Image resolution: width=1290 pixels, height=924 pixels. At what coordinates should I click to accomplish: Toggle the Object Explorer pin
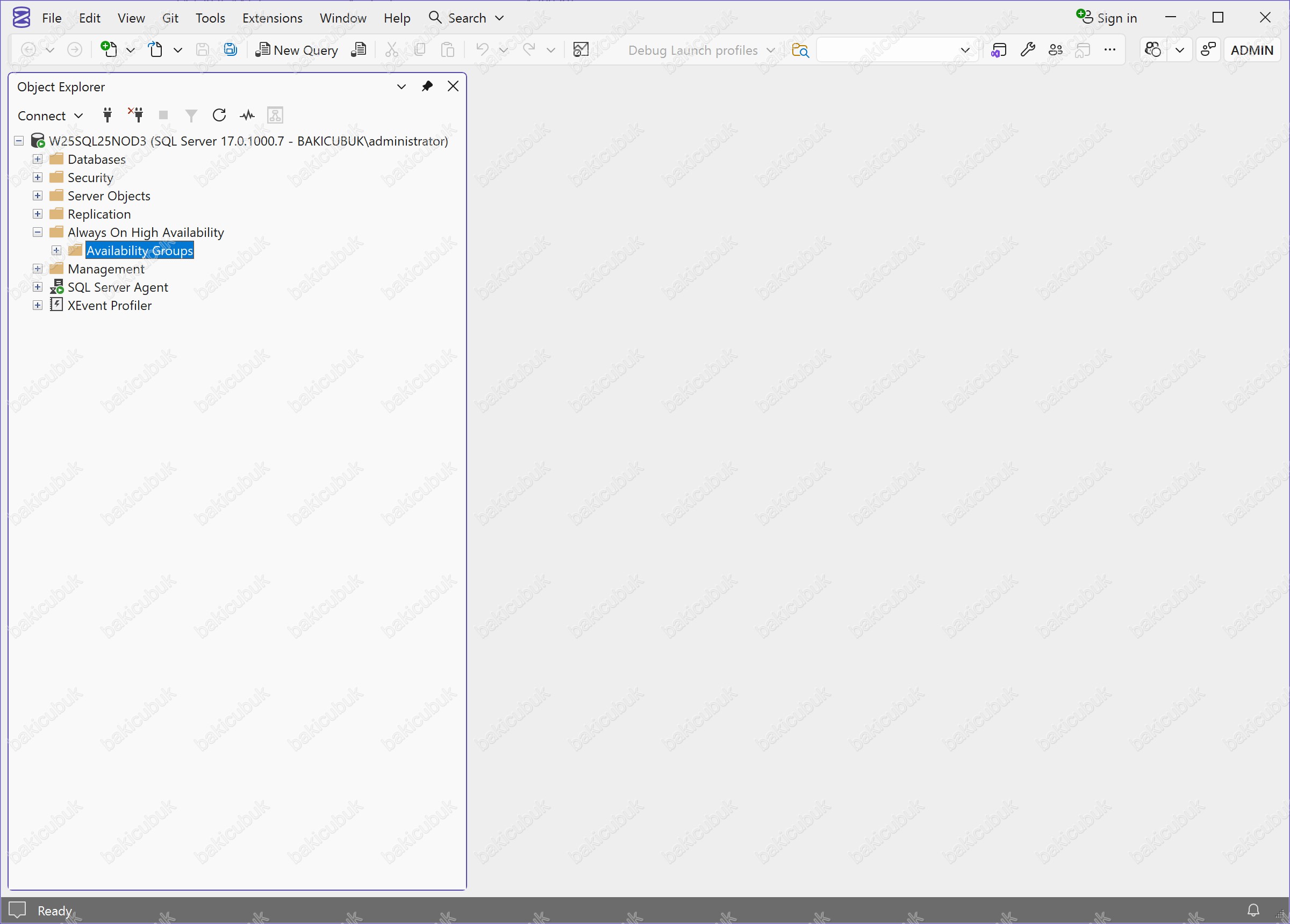427,86
